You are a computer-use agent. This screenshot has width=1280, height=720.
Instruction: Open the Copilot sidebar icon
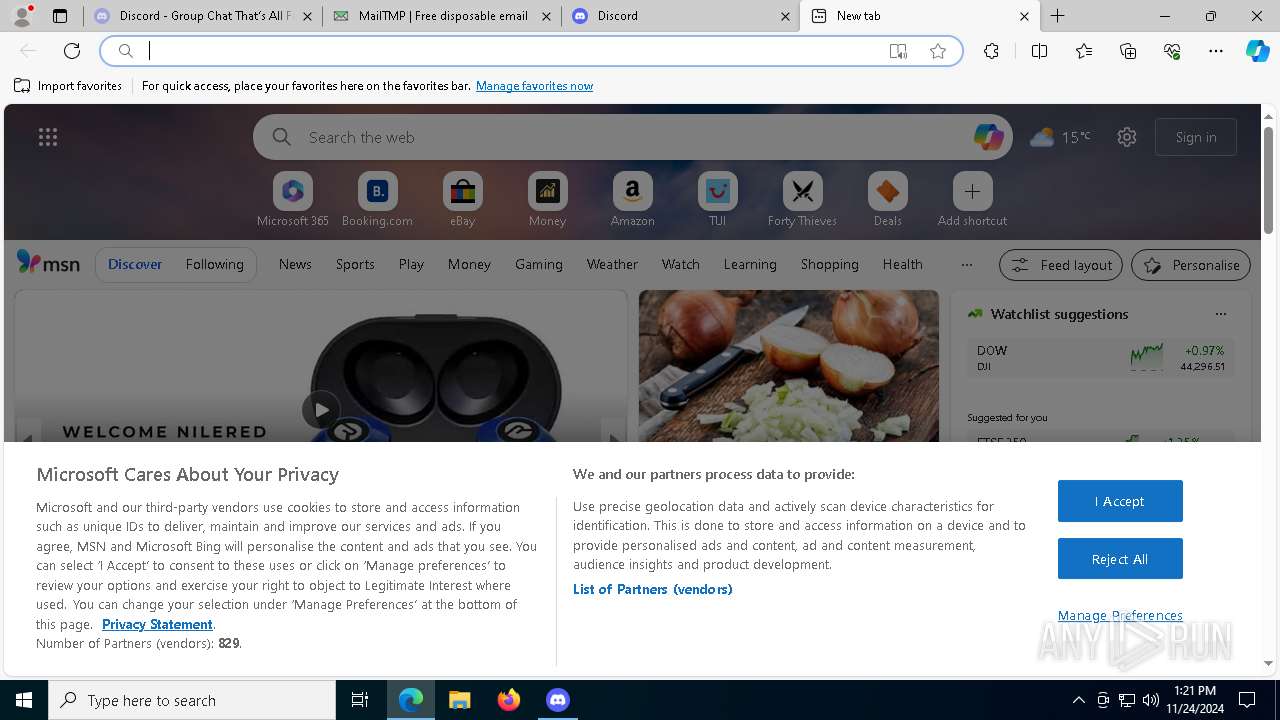pyautogui.click(x=1258, y=51)
